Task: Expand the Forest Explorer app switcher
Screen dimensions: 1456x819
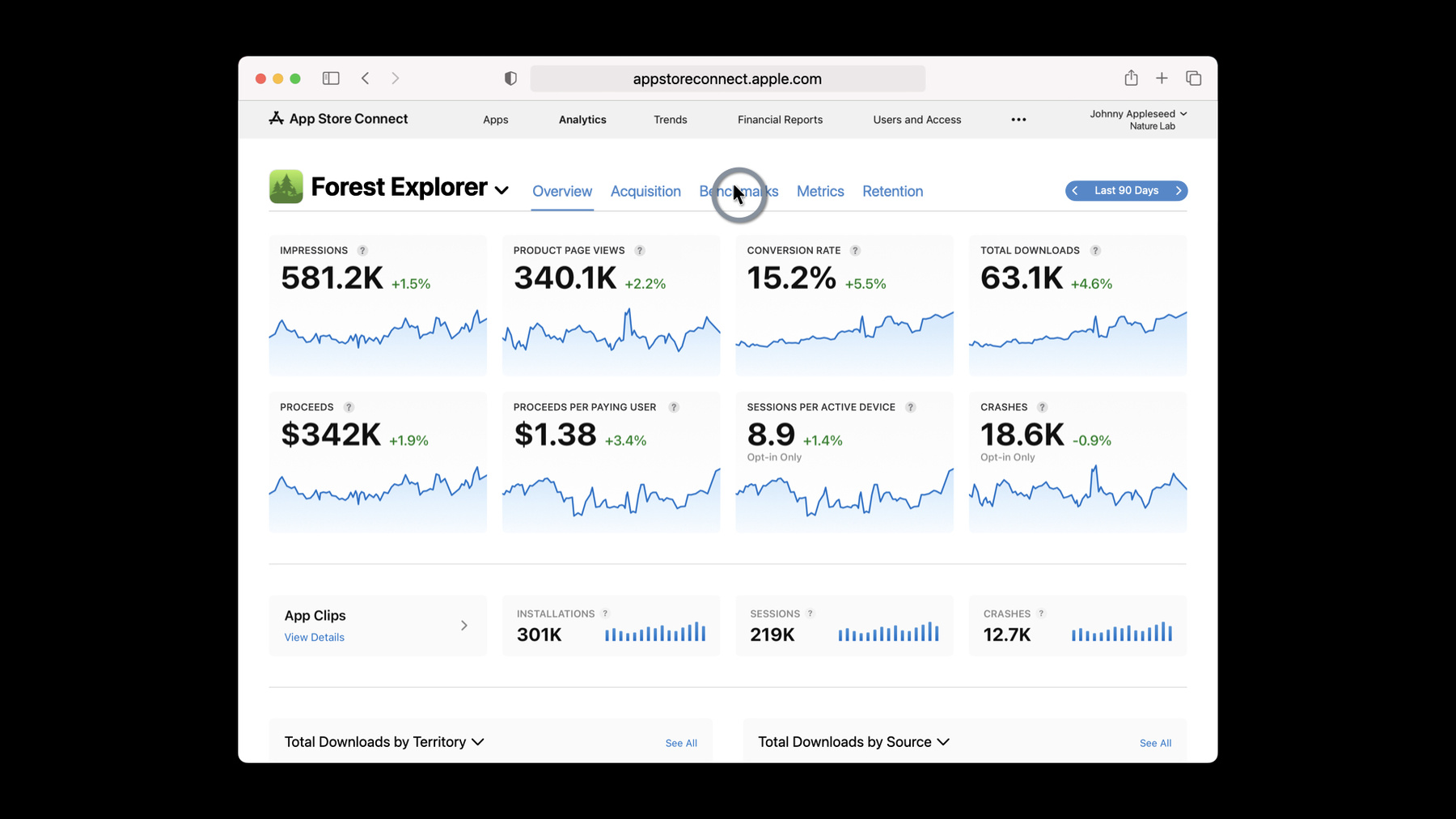Action: [x=502, y=190]
